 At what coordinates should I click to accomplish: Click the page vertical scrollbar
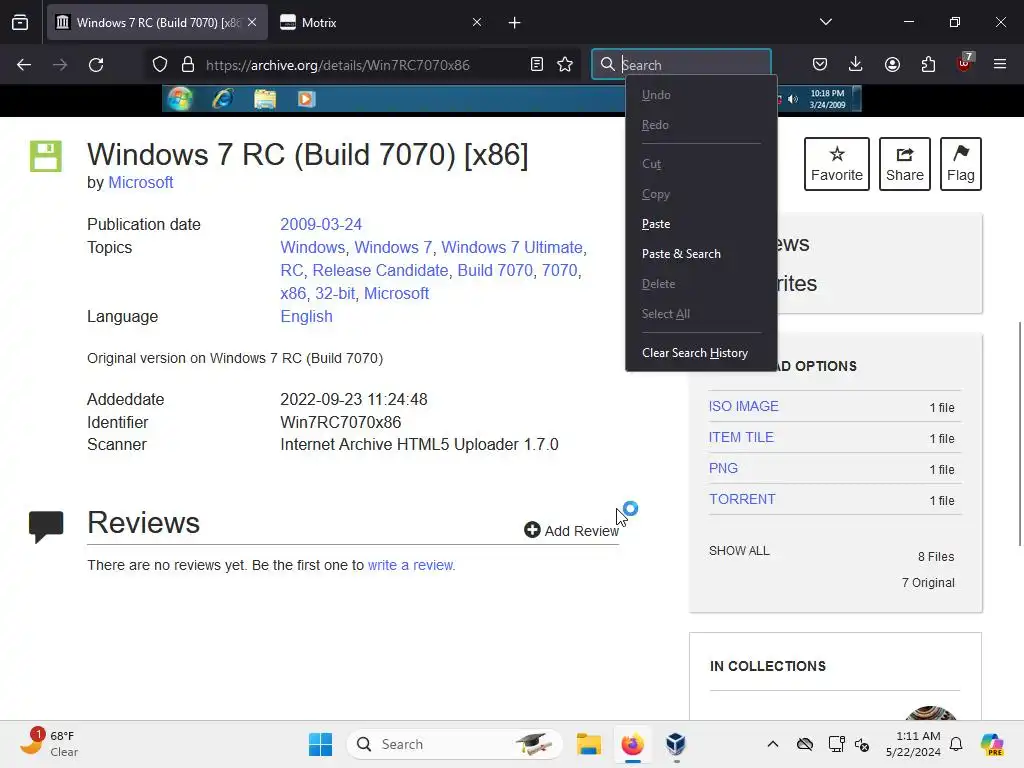click(1020, 434)
